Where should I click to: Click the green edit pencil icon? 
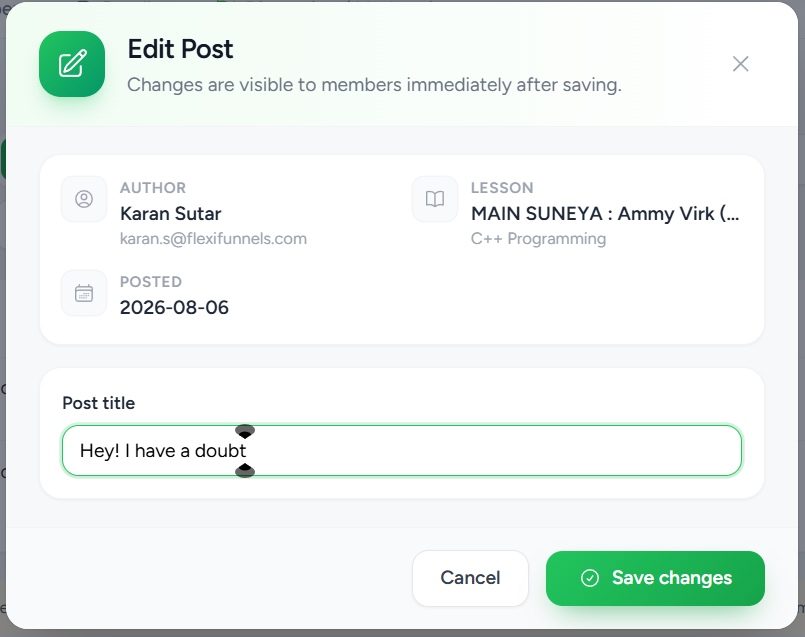click(72, 64)
